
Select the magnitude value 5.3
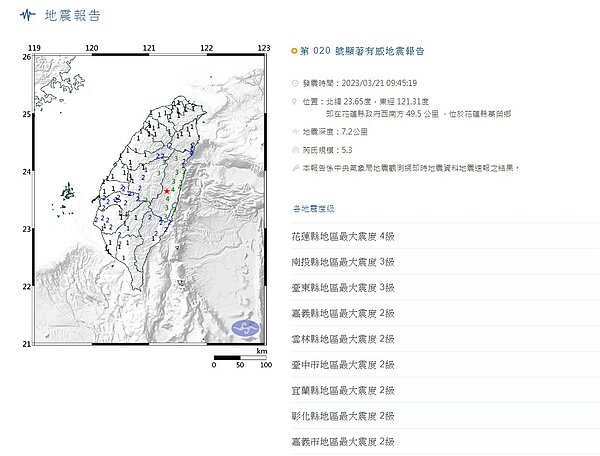[x=347, y=150]
